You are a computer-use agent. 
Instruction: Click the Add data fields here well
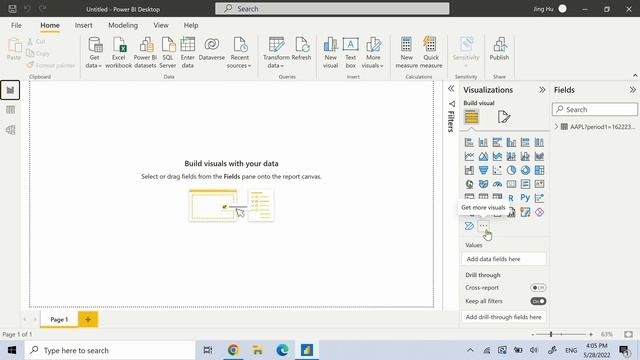[x=504, y=259]
